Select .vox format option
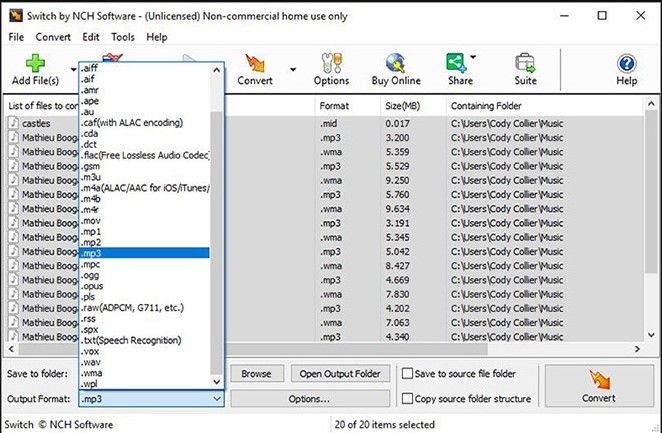 click(x=144, y=352)
